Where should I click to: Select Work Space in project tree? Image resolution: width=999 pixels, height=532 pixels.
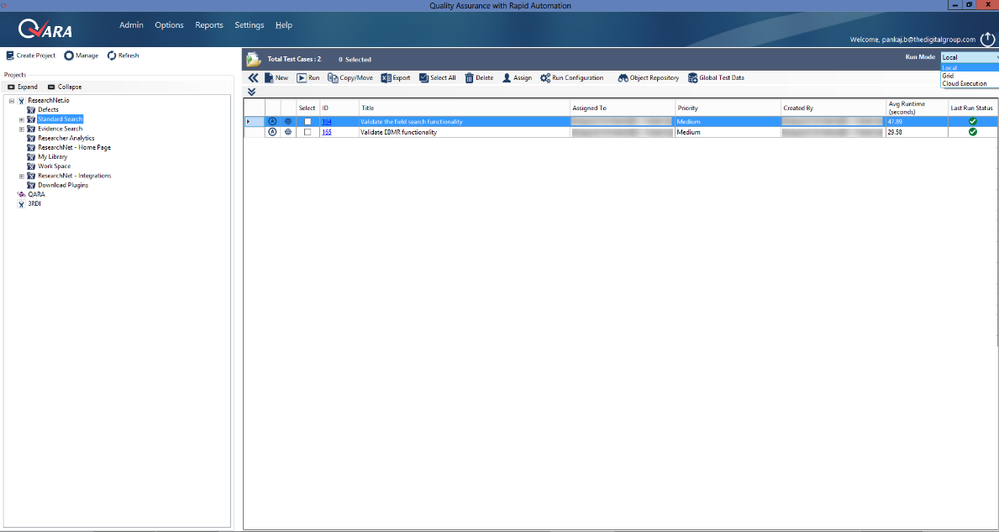[54, 166]
